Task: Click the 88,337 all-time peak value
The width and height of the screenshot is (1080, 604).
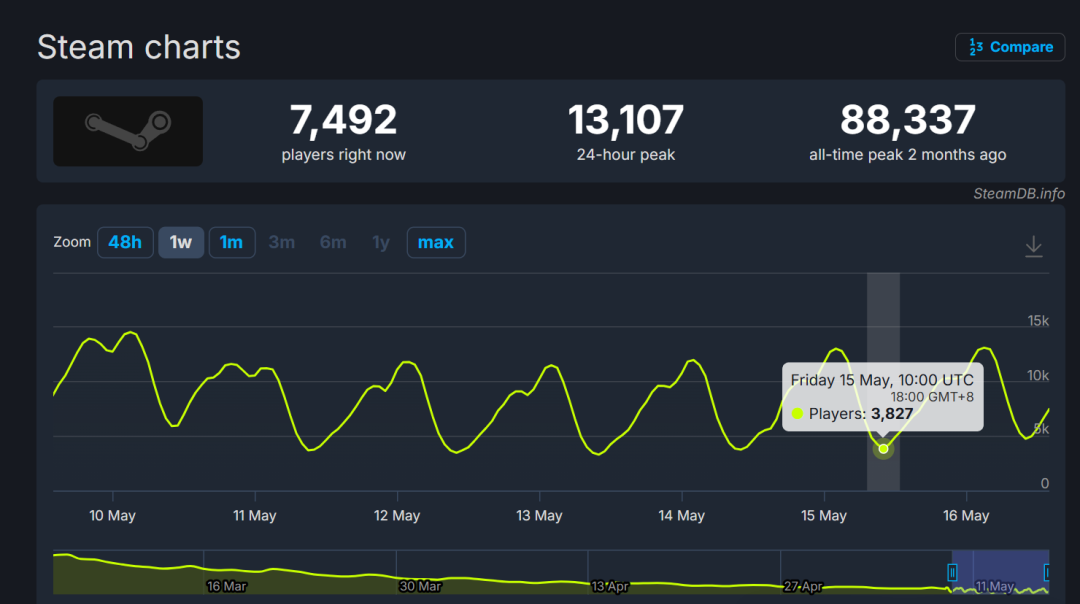Action: click(x=908, y=119)
